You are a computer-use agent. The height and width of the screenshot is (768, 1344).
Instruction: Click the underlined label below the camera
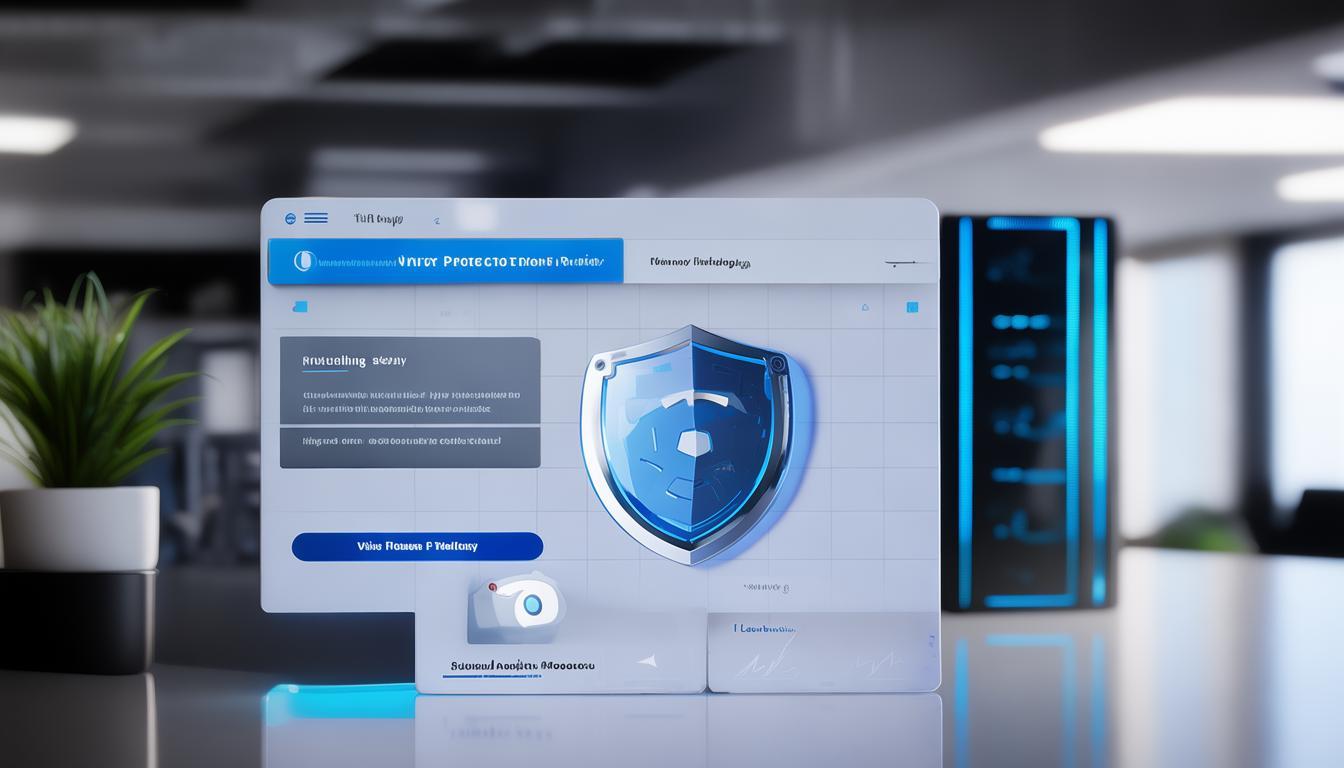tap(522, 665)
